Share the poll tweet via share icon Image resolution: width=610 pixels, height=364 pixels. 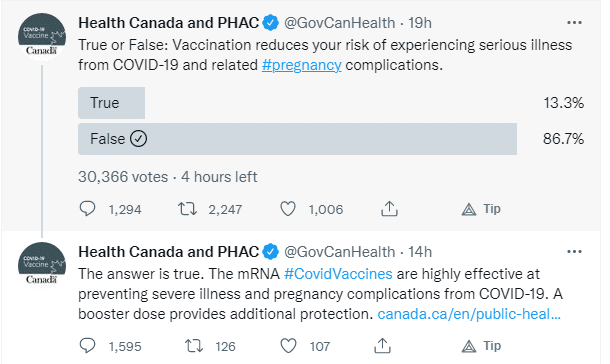pyautogui.click(x=389, y=208)
